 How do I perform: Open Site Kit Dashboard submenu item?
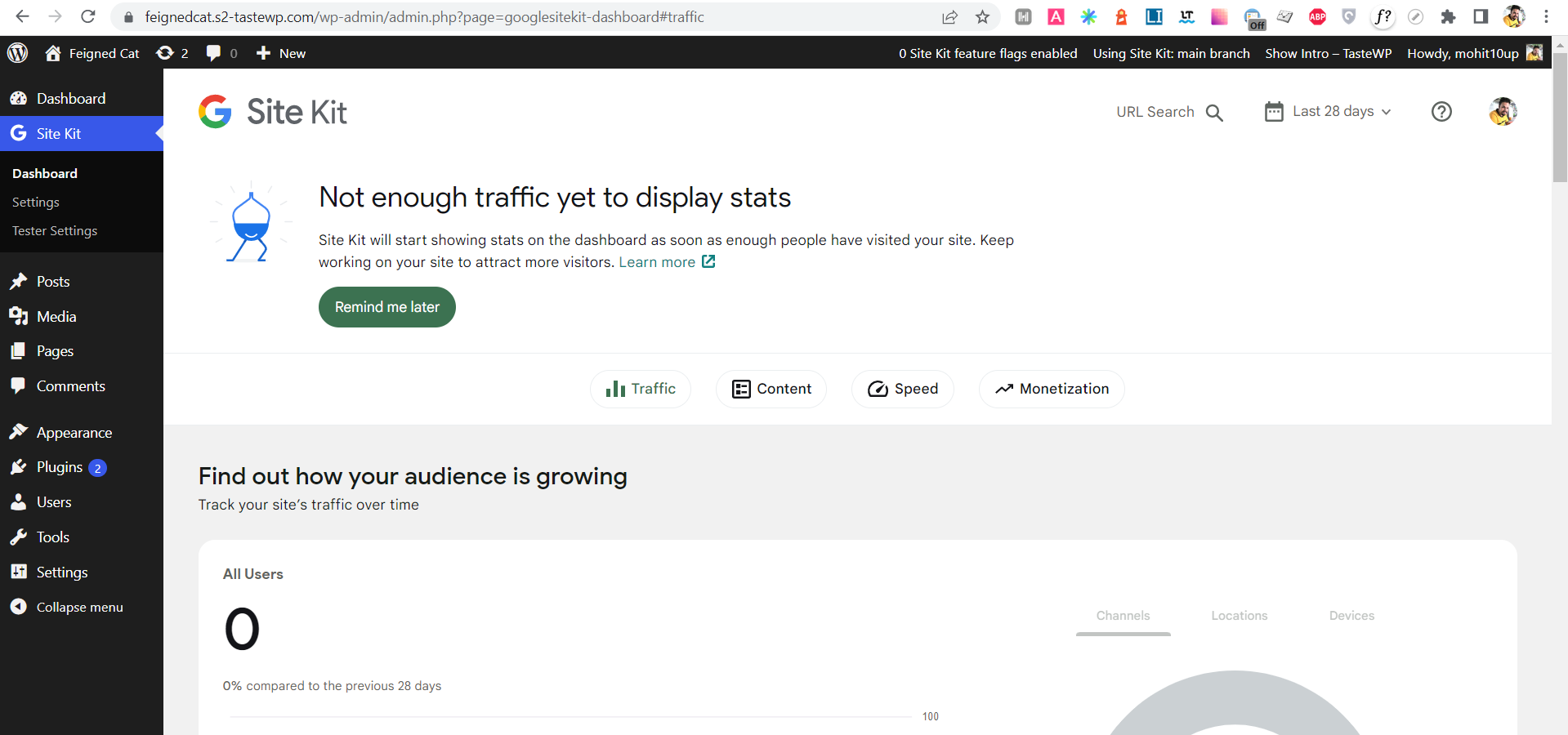(45, 173)
